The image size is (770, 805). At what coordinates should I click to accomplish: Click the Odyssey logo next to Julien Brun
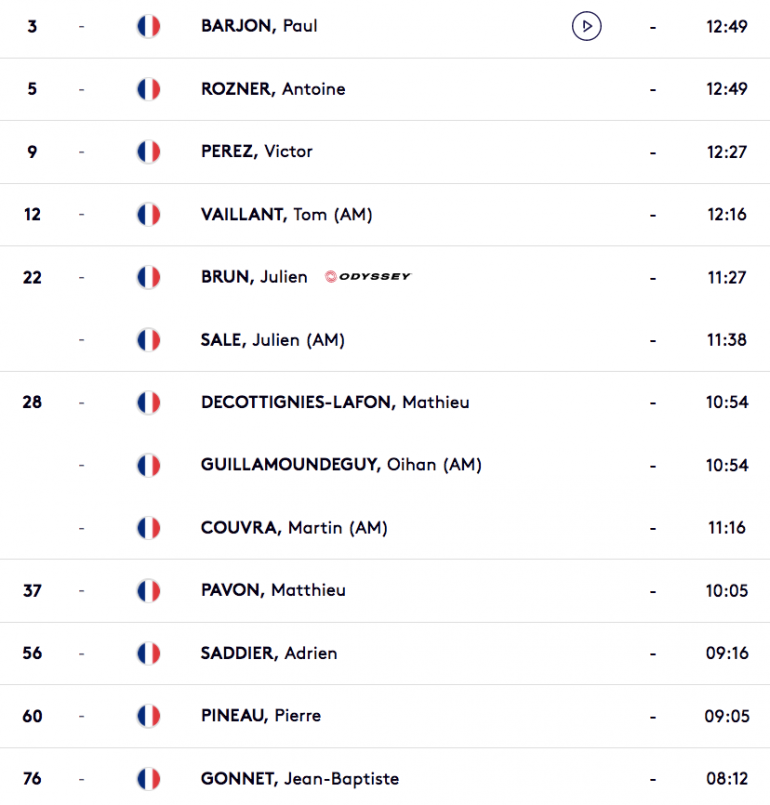(368, 277)
